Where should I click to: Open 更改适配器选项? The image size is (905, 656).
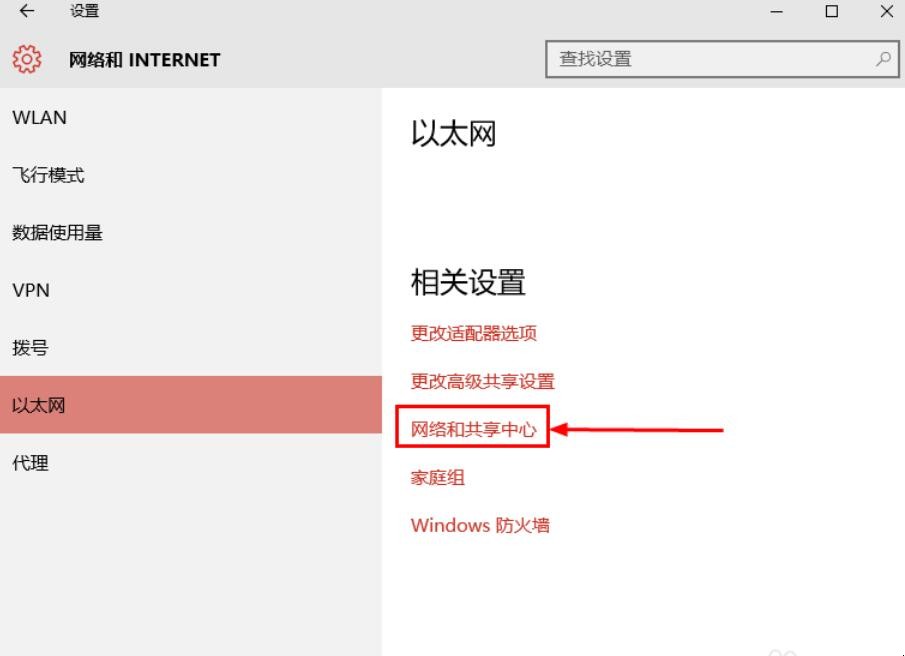(474, 334)
